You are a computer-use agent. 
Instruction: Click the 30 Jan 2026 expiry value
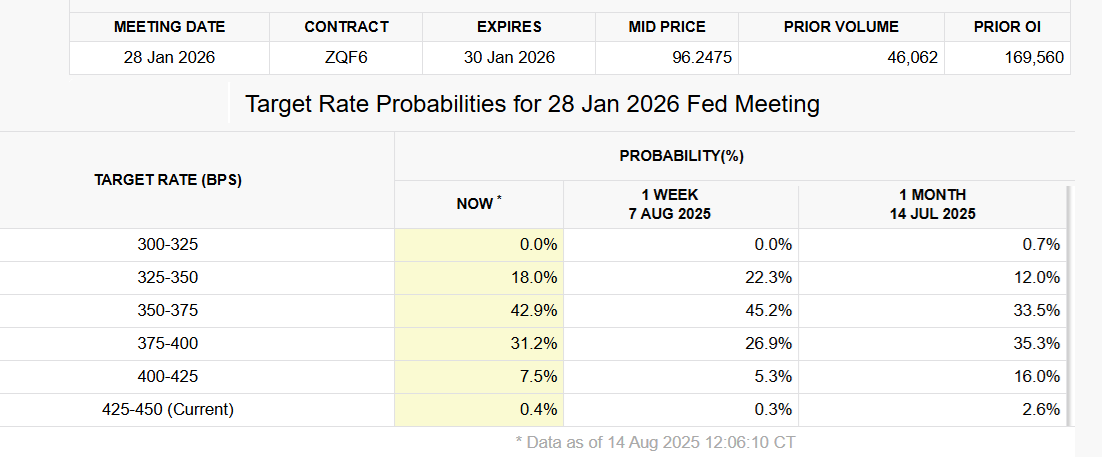coord(509,58)
